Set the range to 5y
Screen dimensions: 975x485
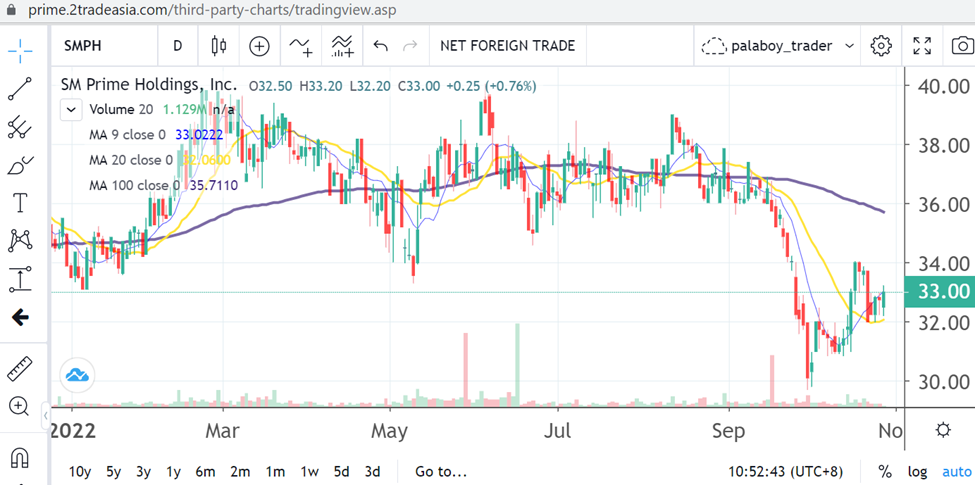113,471
